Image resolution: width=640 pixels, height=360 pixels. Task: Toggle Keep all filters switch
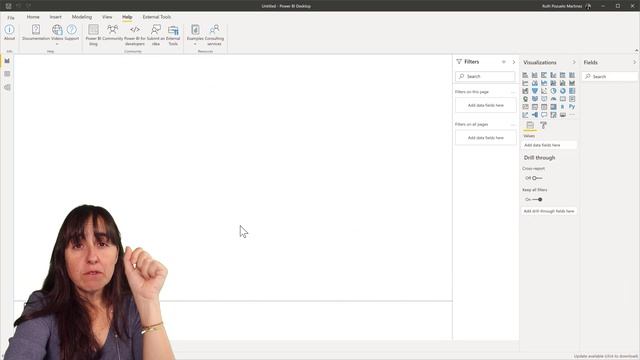tap(537, 200)
